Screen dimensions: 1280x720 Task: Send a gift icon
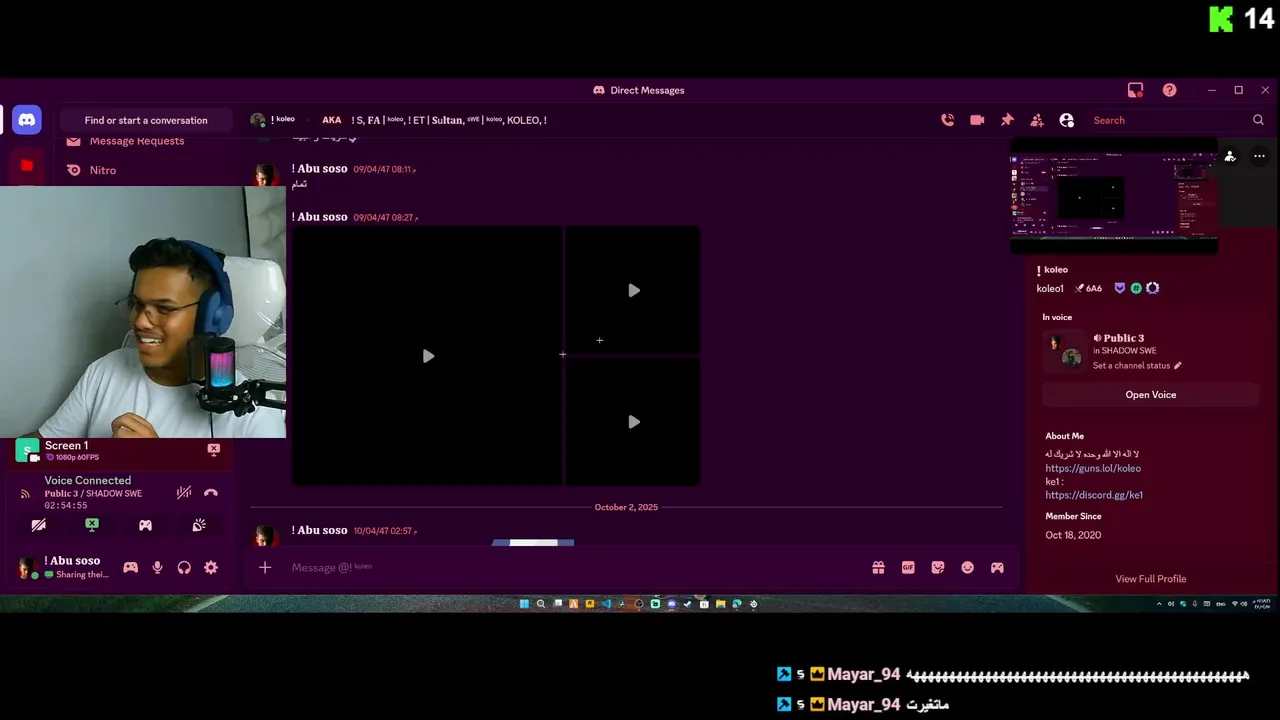click(878, 567)
